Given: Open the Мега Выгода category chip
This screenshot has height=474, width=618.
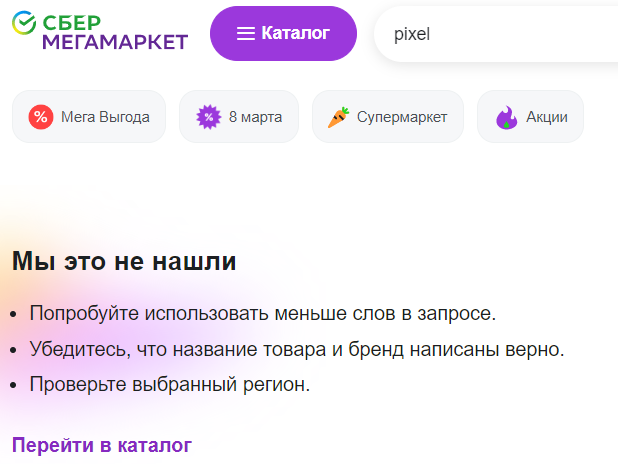Looking at the screenshot, I should [89, 117].
